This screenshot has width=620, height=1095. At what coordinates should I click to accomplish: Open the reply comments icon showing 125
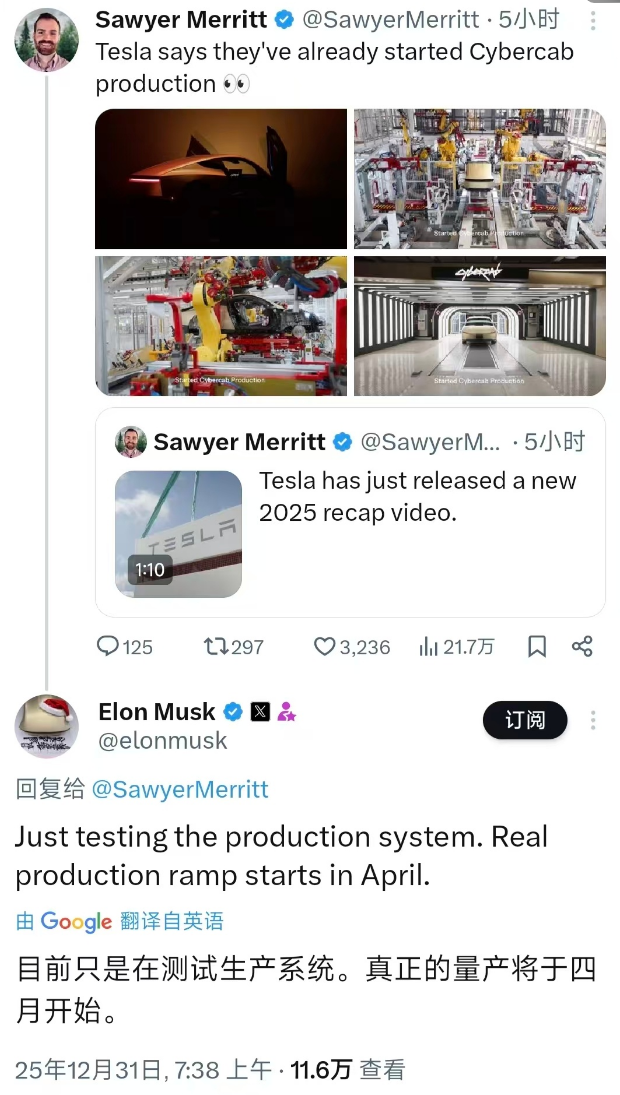click(x=108, y=647)
